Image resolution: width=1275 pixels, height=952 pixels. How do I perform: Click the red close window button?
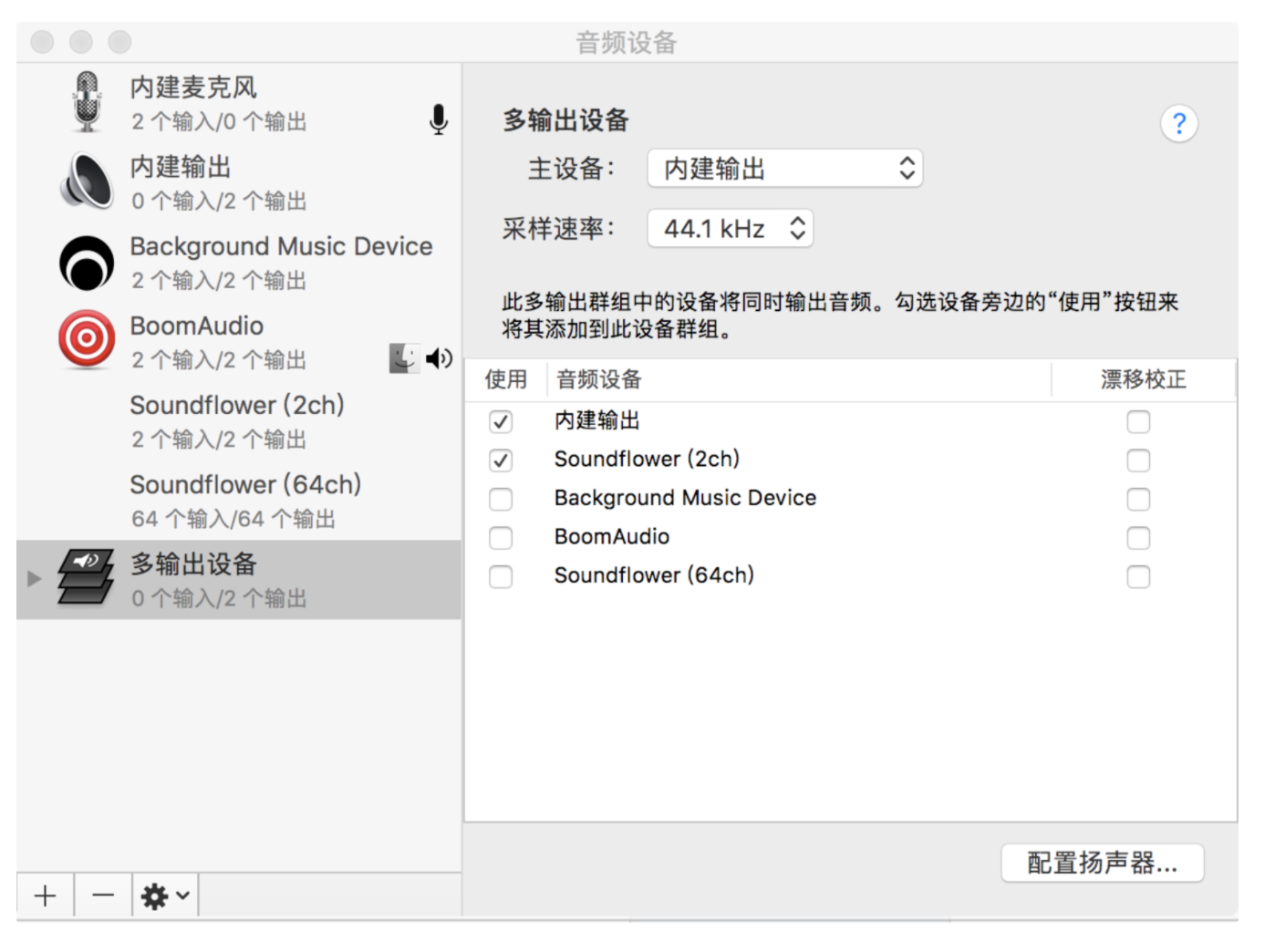tap(42, 42)
